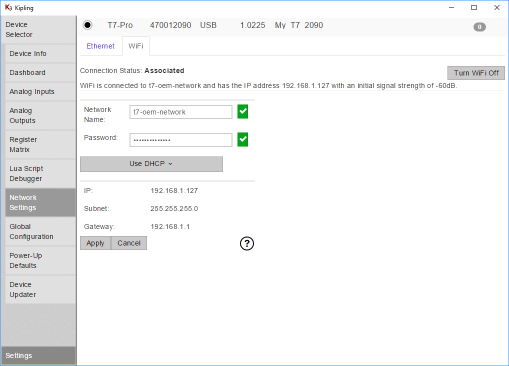
Task: Open Device Info in sidebar
Action: click(x=40, y=54)
